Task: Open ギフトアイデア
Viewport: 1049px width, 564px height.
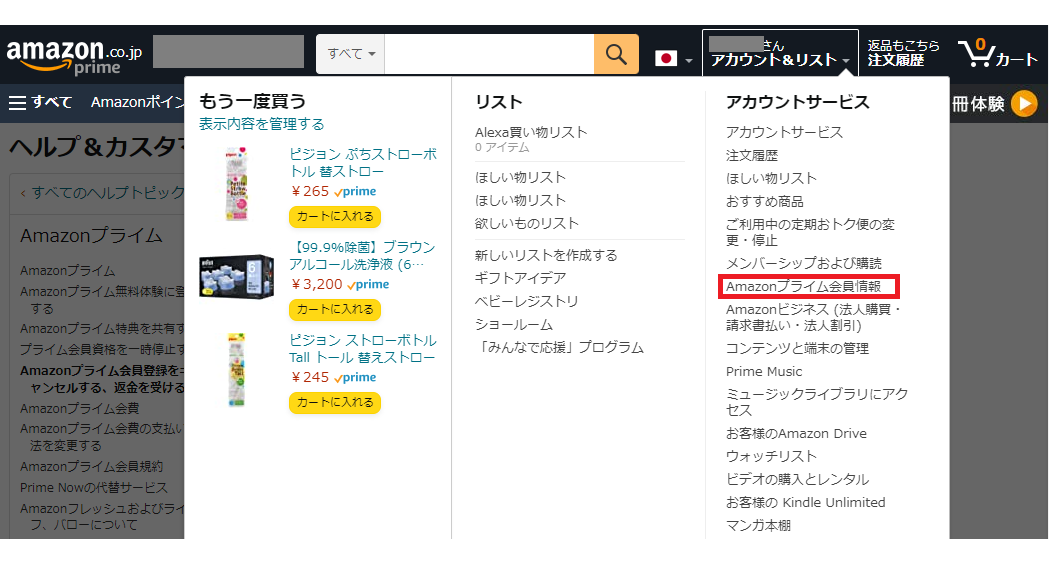Action: tap(520, 278)
